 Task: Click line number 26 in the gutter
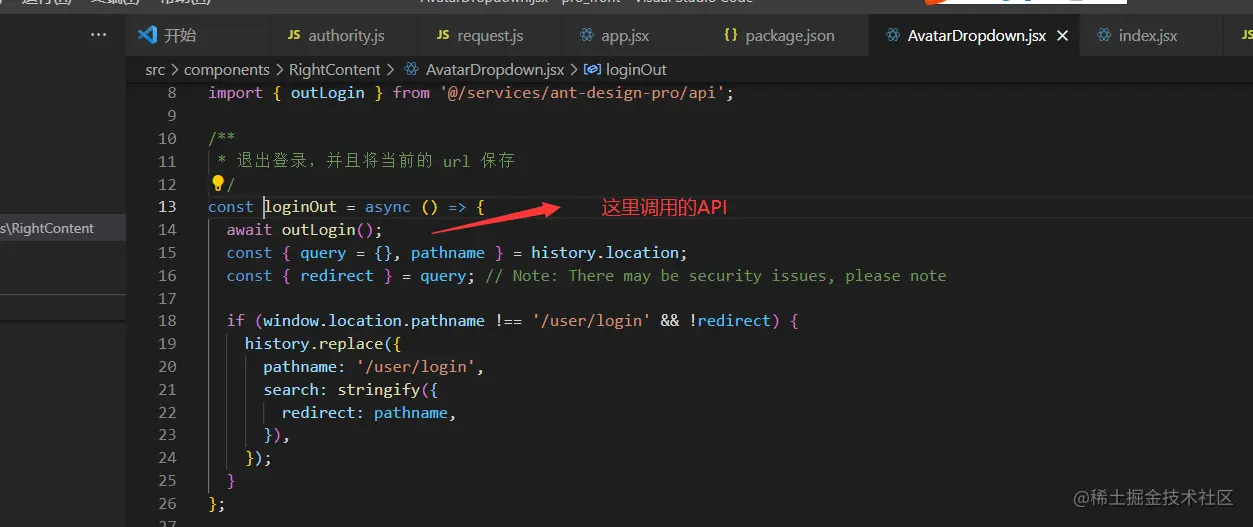167,504
